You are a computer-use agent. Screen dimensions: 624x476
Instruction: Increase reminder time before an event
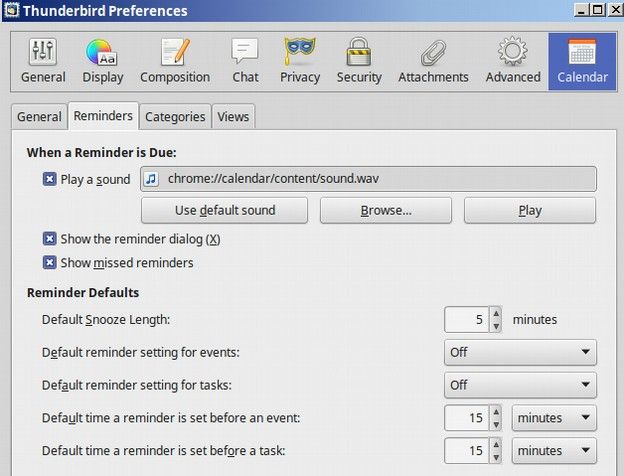[x=496, y=412]
